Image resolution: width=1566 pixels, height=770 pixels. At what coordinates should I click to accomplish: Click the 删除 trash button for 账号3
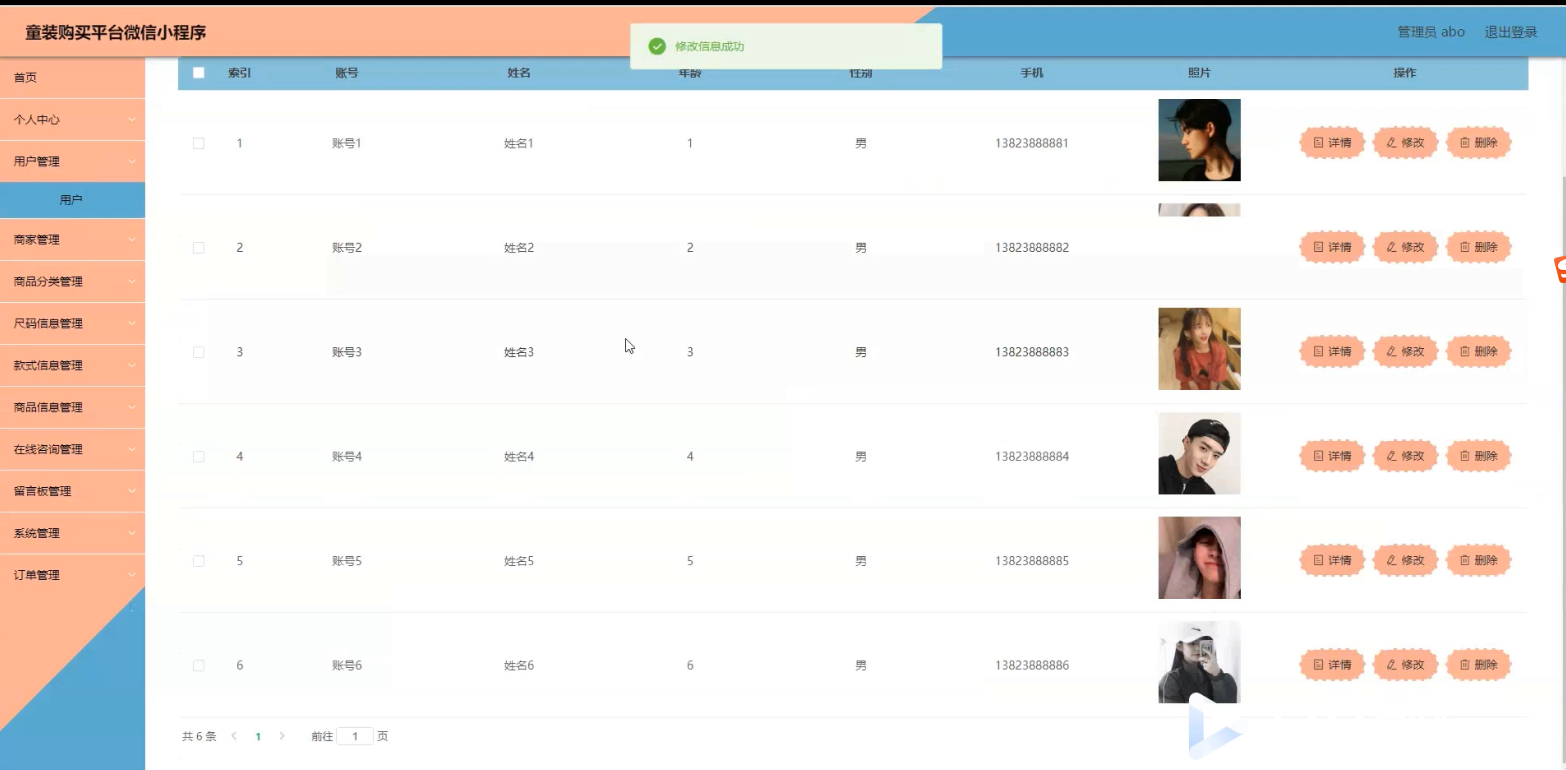[1478, 352]
